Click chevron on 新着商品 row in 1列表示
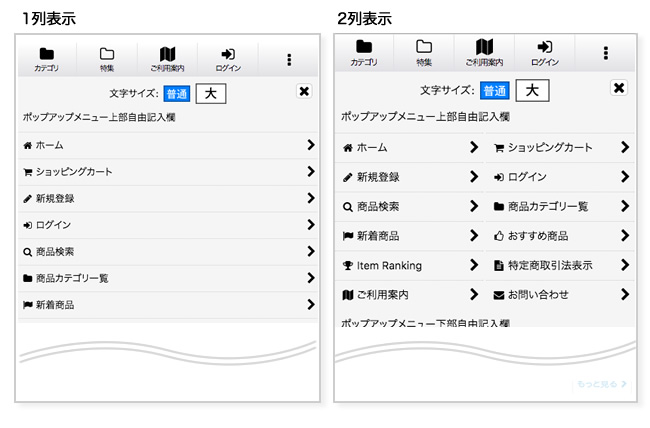The height and width of the screenshot is (428, 650). (x=311, y=304)
